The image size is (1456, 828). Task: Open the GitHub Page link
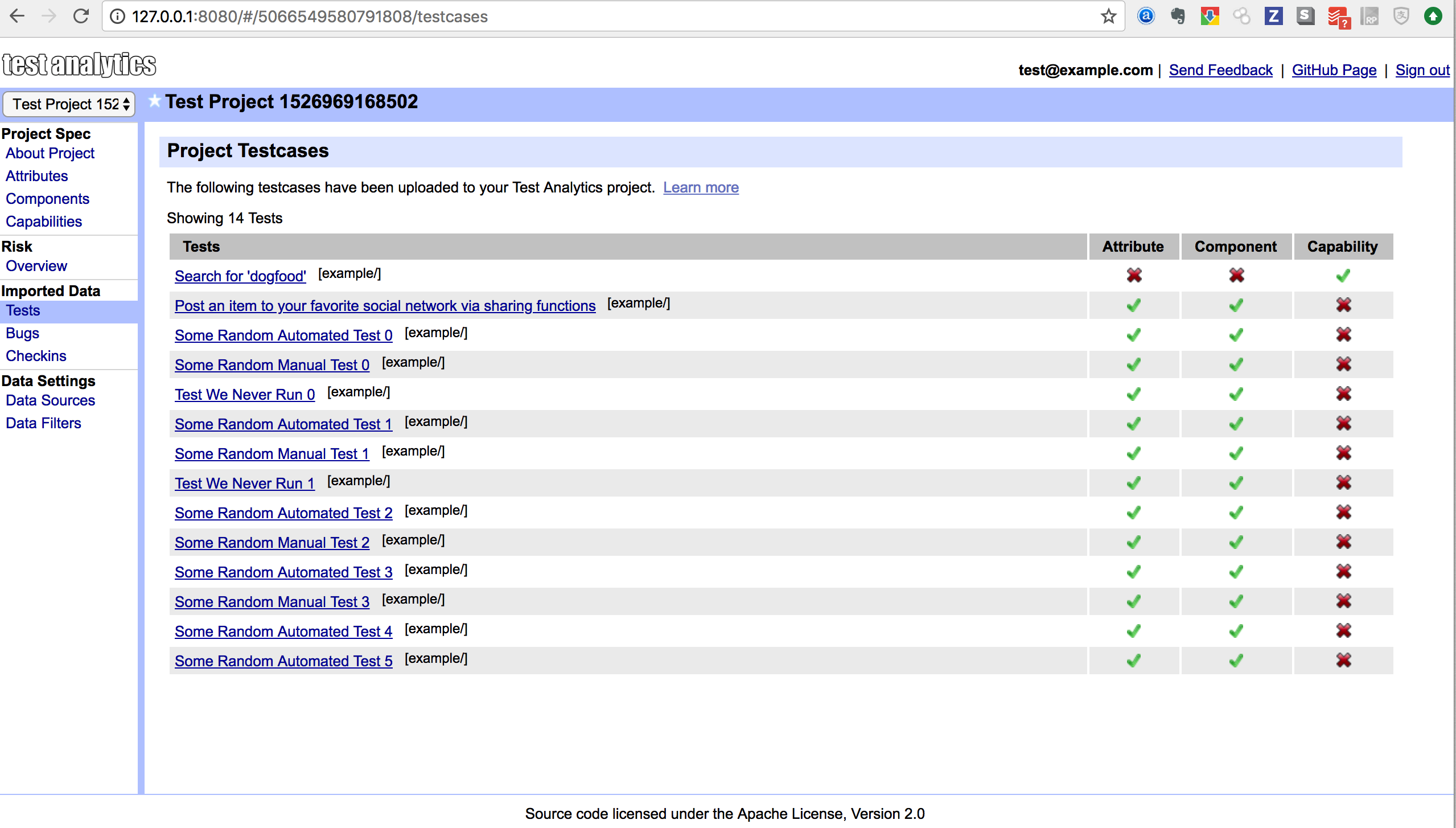1334,70
